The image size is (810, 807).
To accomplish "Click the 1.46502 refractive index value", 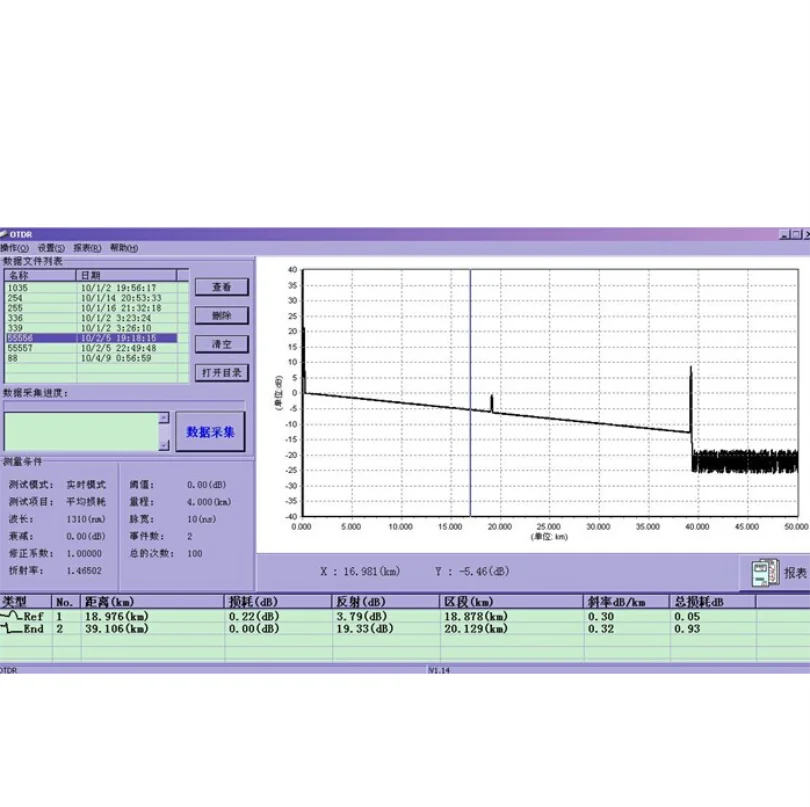I will 84,571.
